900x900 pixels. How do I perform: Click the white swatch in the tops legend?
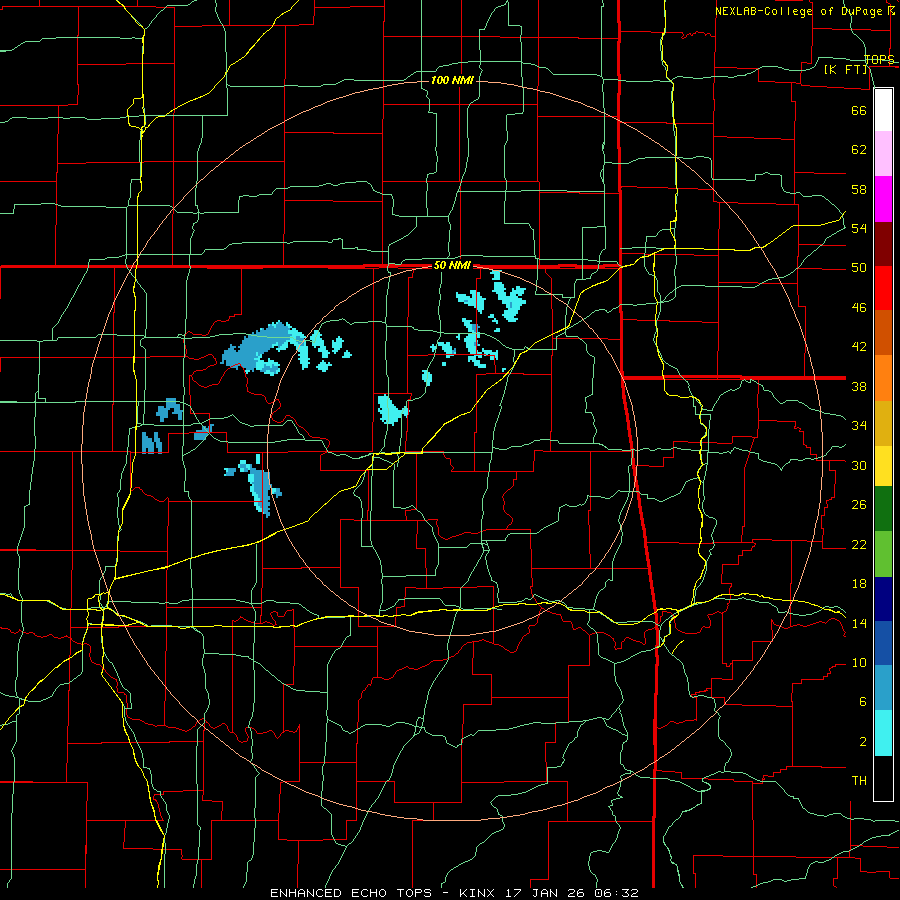click(x=883, y=110)
